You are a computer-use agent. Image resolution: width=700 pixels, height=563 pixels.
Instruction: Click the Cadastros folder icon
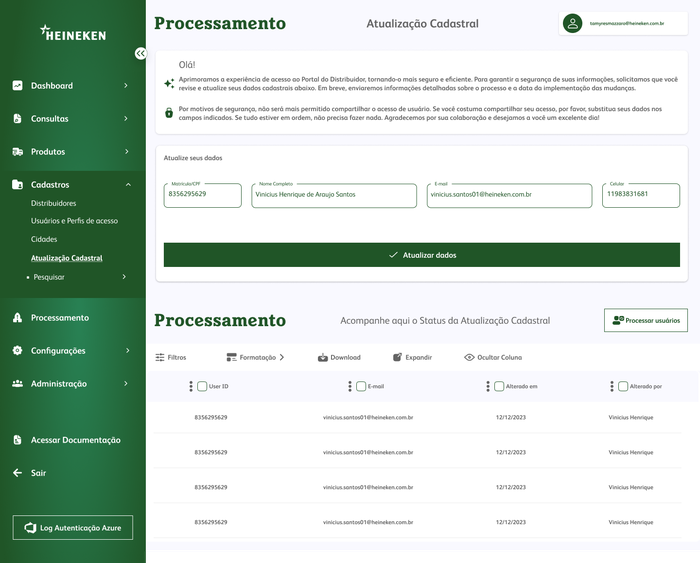point(17,184)
